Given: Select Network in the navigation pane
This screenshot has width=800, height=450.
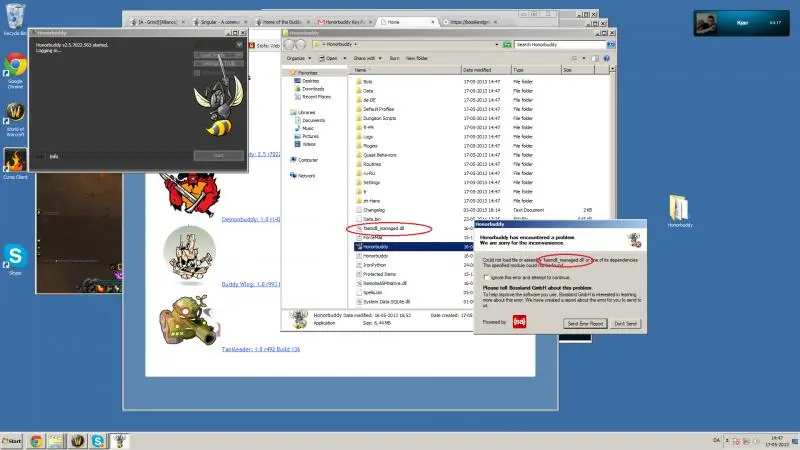Looking at the screenshot, I should [303, 176].
